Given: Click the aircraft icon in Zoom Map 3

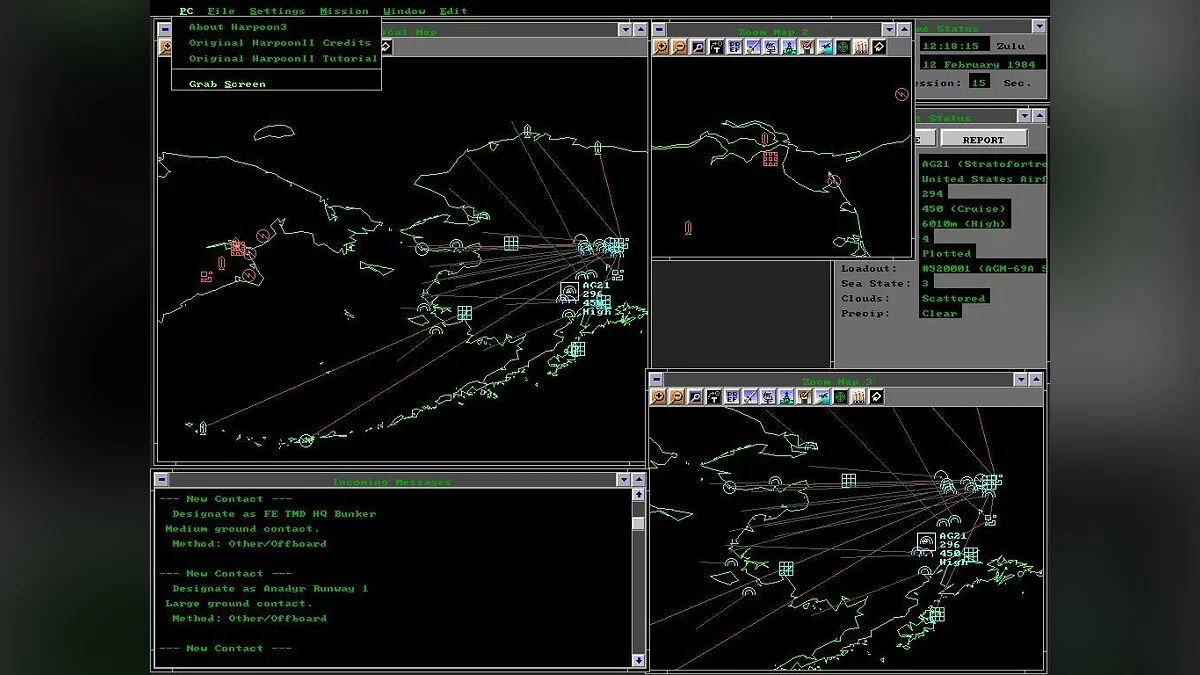Looking at the screenshot, I should [824, 397].
